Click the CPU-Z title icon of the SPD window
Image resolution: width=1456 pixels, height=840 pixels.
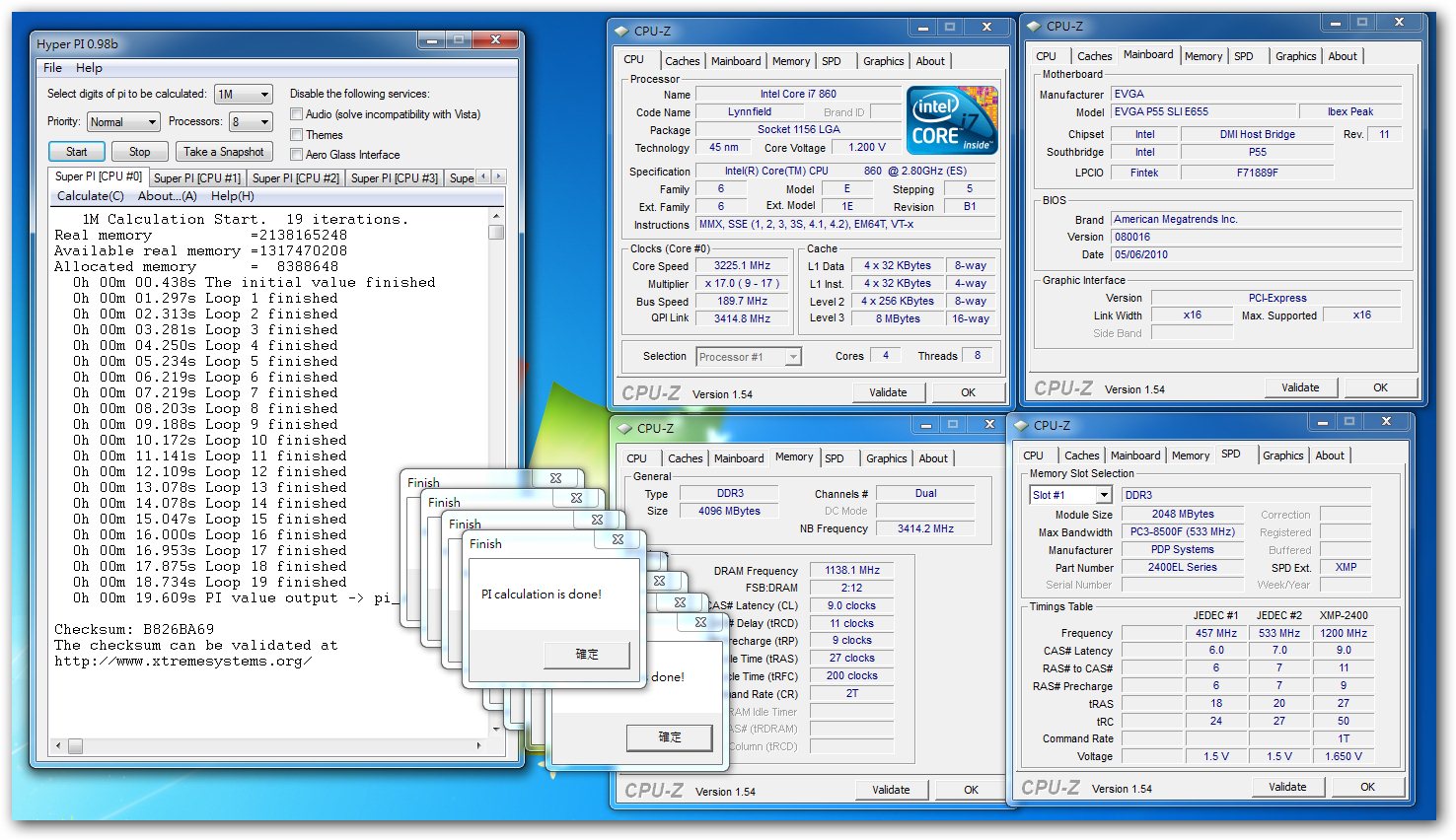(x=1021, y=426)
